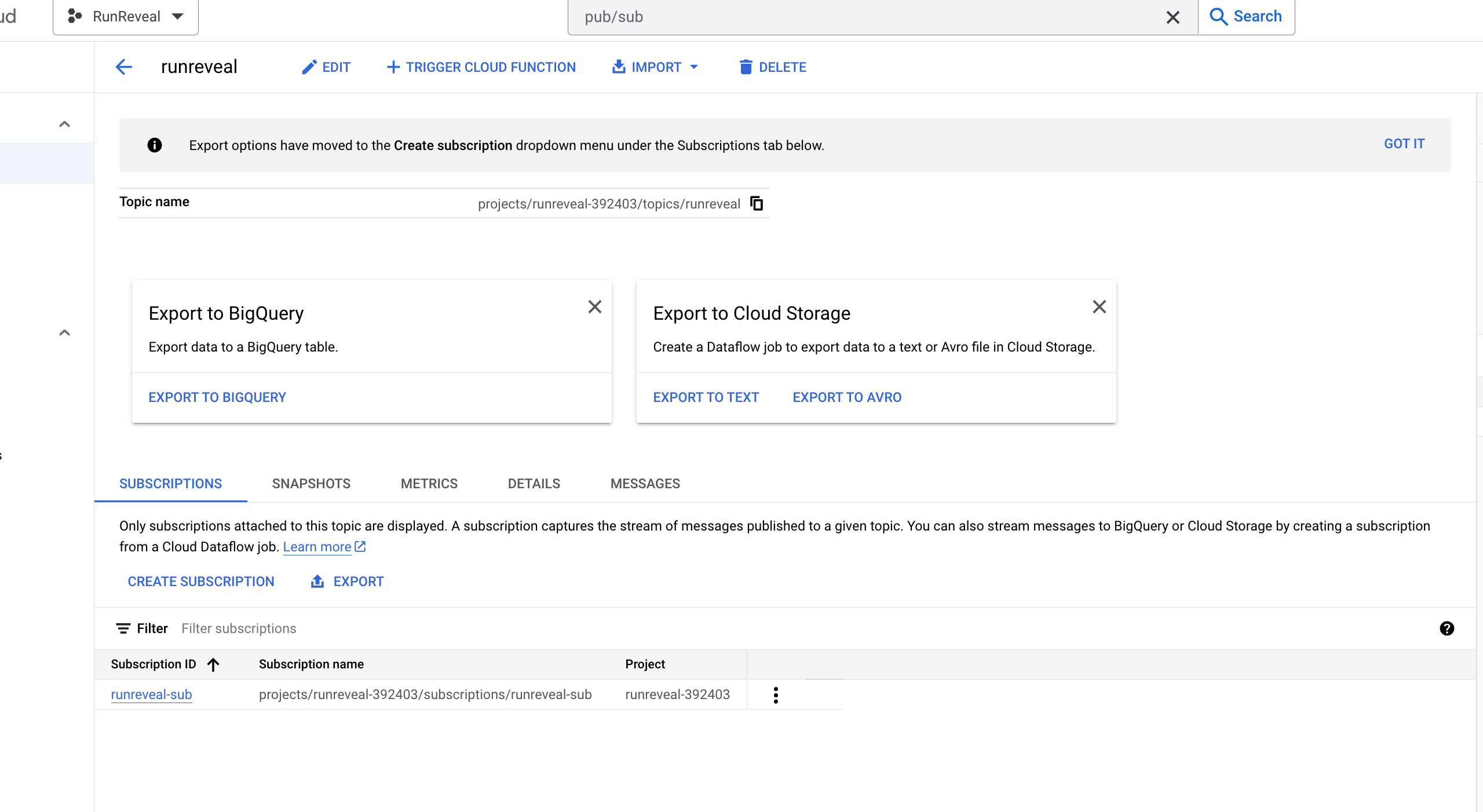Collapse the lower sidebar section chevron
Image resolution: width=1483 pixels, height=812 pixels.
[x=64, y=332]
